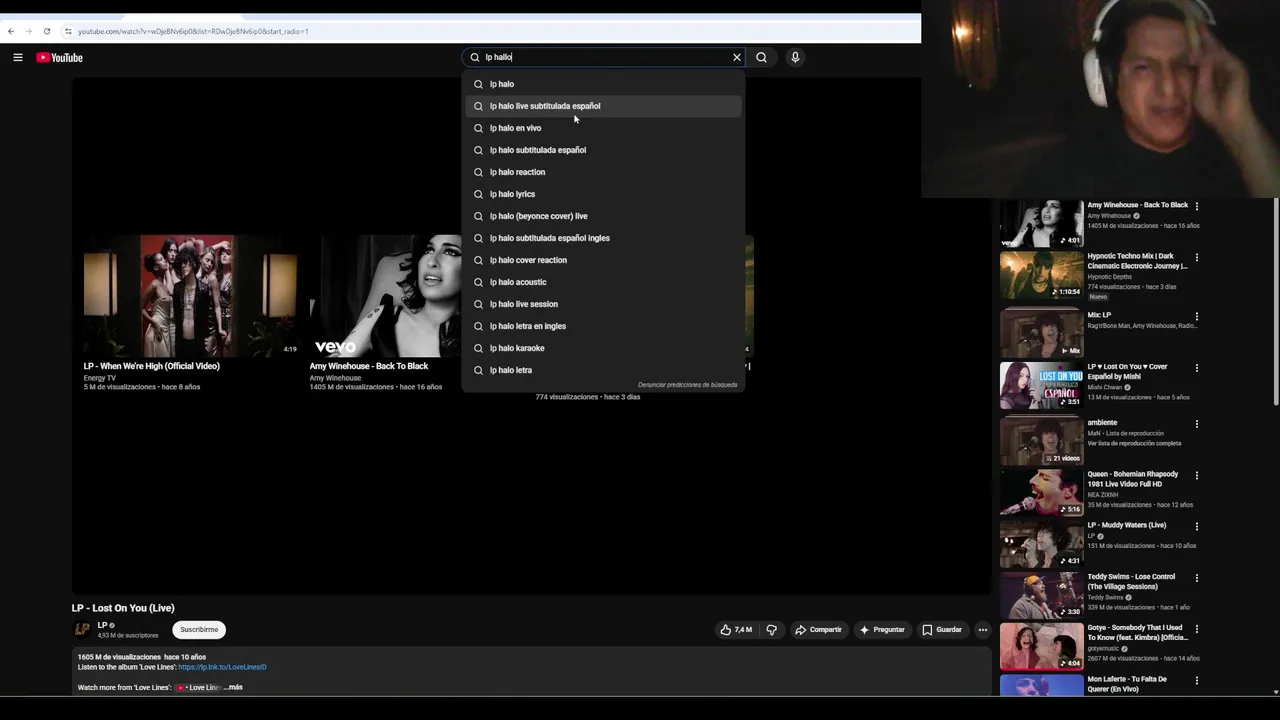The width and height of the screenshot is (1280, 720).
Task: Open the 'Mix: LP' playlist thumbnail
Action: [x=1040, y=333]
